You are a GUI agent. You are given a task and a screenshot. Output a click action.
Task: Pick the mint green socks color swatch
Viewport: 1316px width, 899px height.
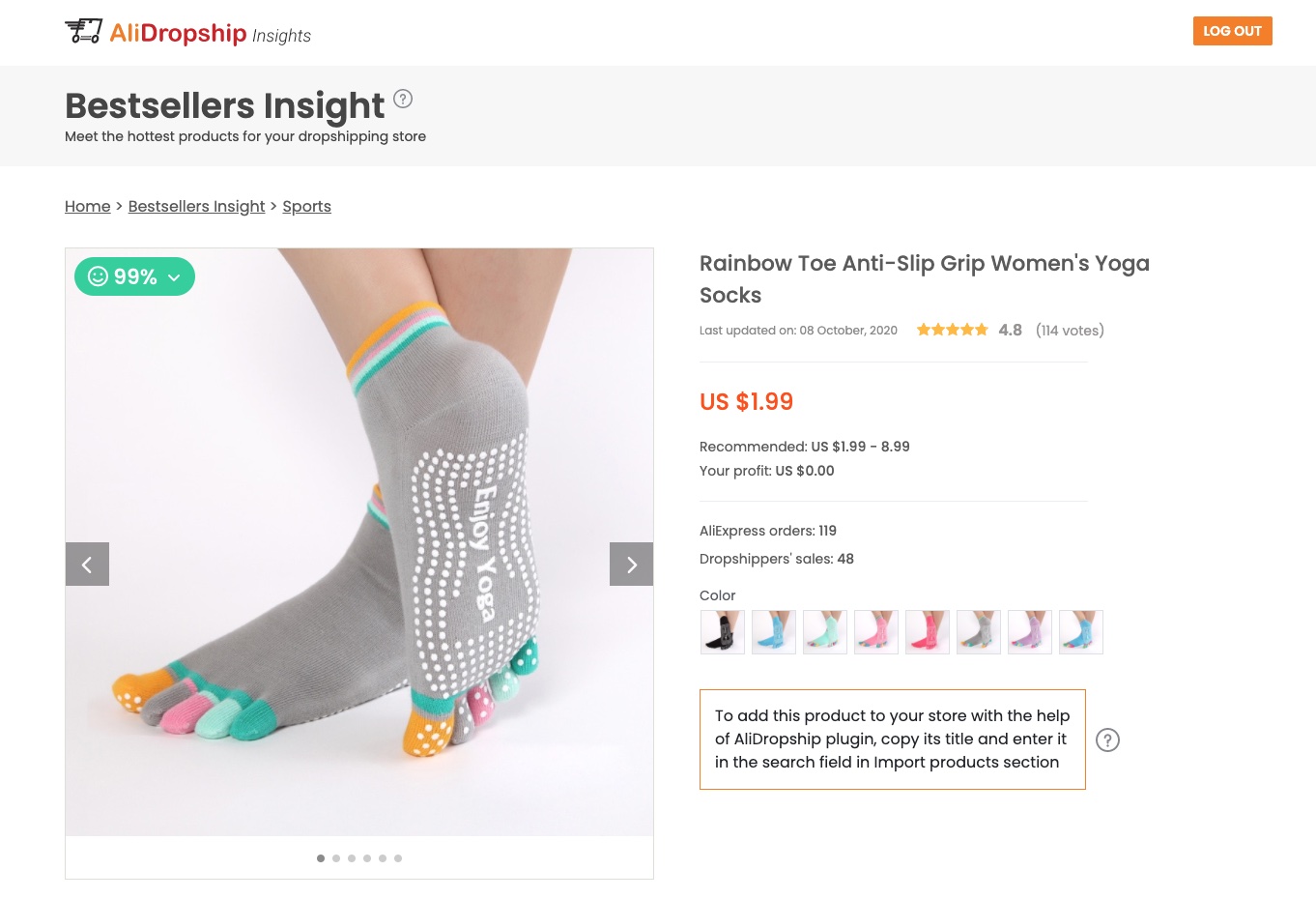pos(824,632)
